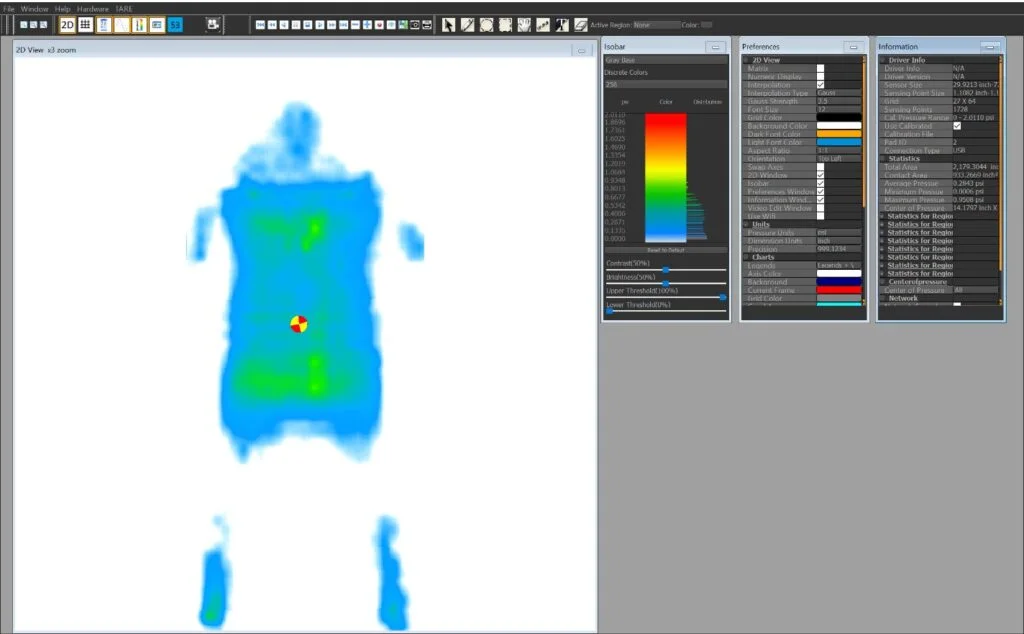Image resolution: width=1024 pixels, height=634 pixels.
Task: Toggle the Use Calibrated checkbox
Action: point(957,126)
